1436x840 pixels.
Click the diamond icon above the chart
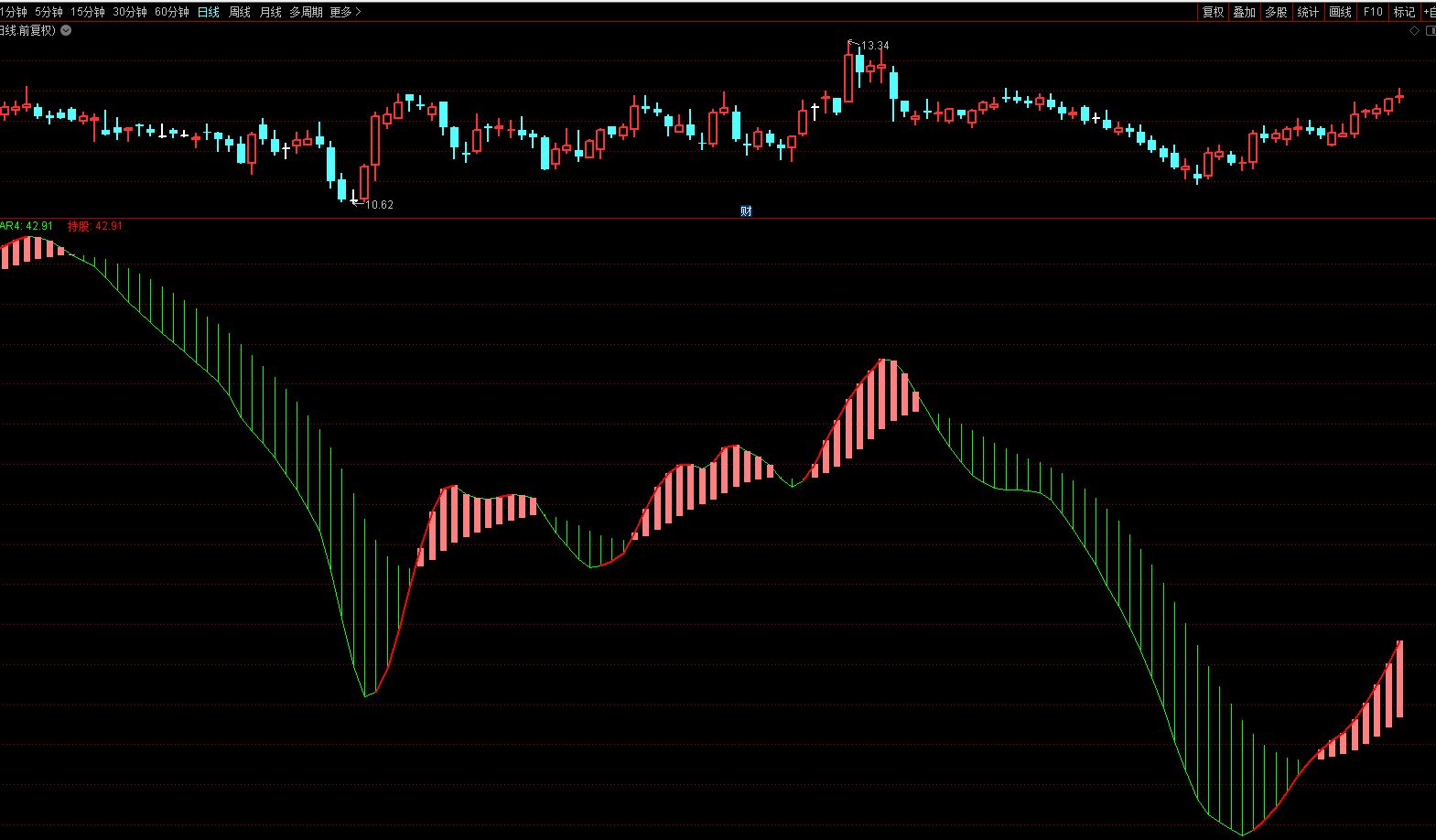pos(1414,31)
